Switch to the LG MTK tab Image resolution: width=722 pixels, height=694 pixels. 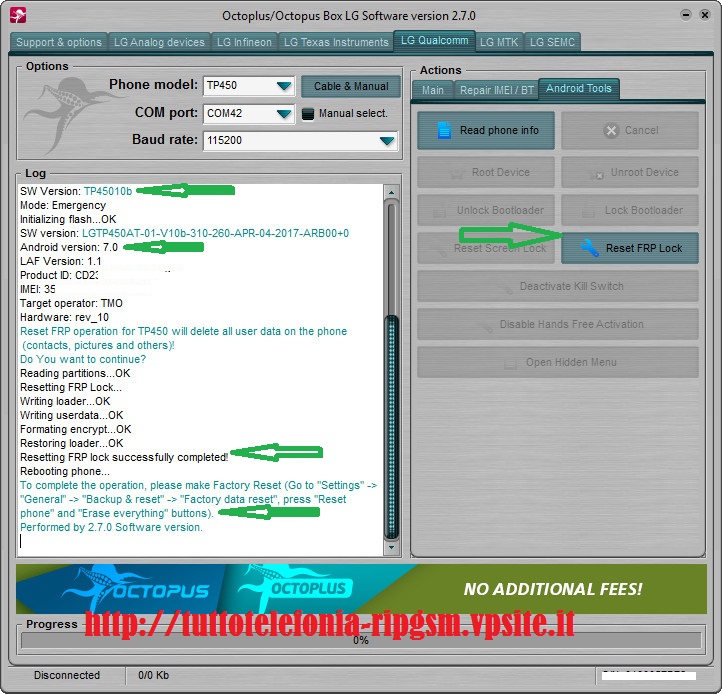pos(499,42)
